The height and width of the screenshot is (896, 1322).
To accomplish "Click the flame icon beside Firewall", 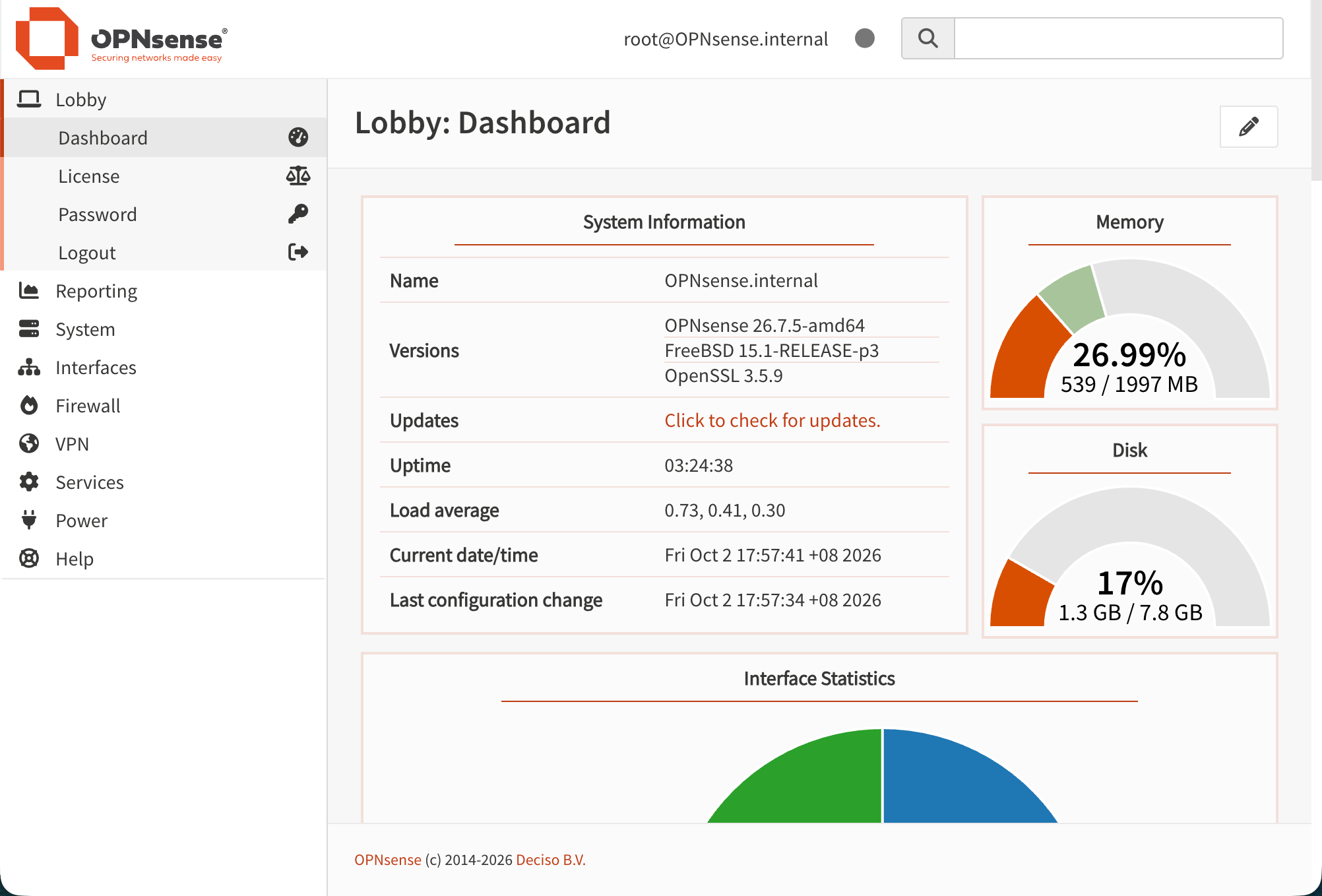I will point(29,405).
